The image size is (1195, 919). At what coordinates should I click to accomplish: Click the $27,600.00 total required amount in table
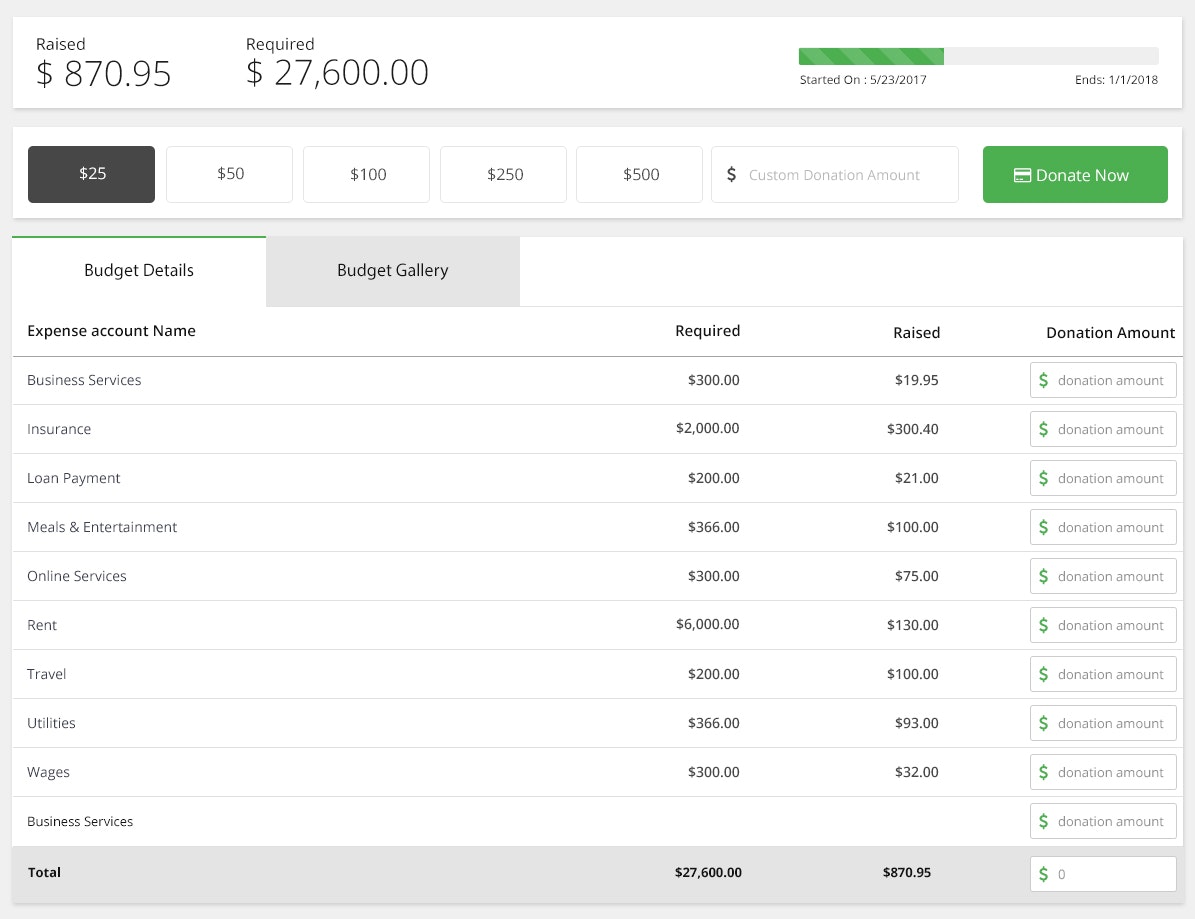[x=708, y=873]
